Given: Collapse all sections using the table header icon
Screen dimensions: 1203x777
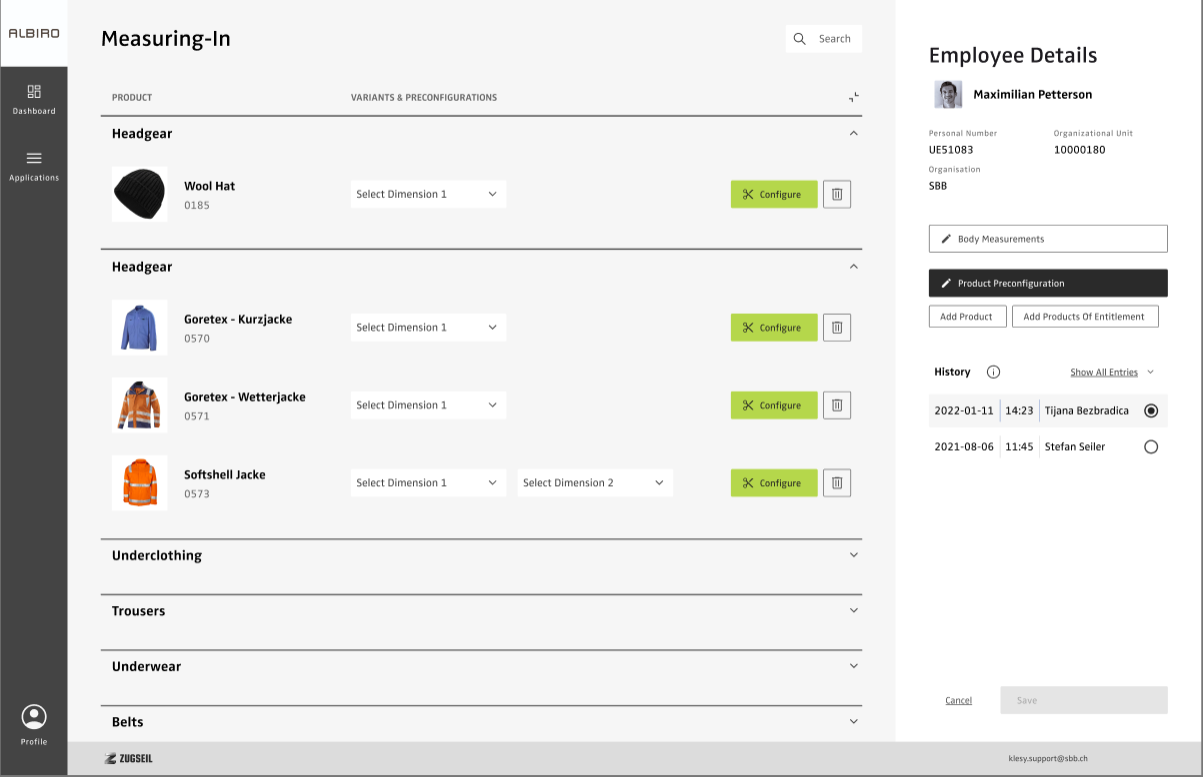Looking at the screenshot, I should point(853,97).
